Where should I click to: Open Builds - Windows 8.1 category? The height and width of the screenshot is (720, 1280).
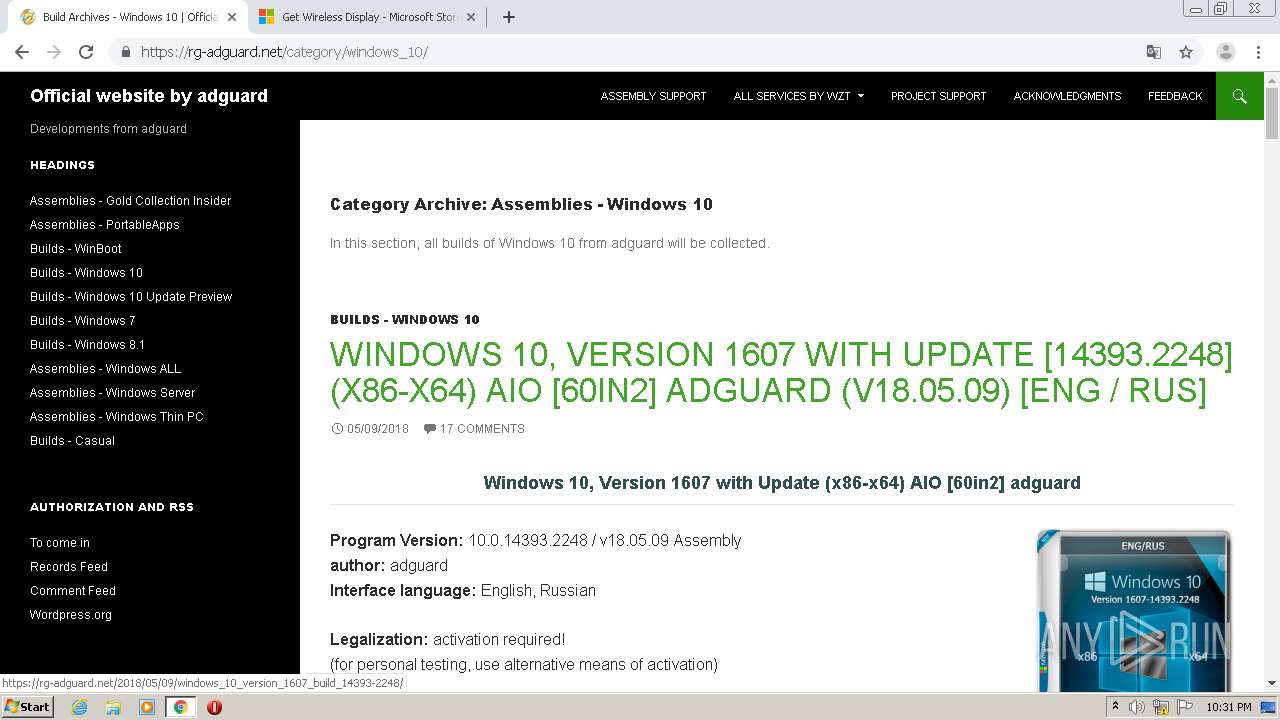(87, 345)
